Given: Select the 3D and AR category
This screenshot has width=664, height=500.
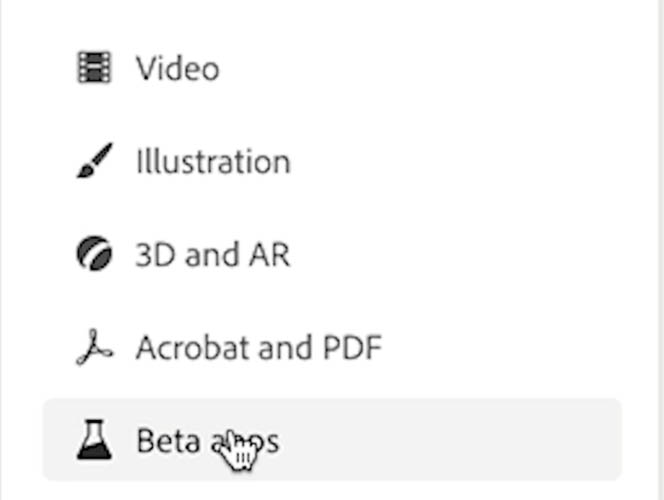Looking at the screenshot, I should [x=332, y=254].
